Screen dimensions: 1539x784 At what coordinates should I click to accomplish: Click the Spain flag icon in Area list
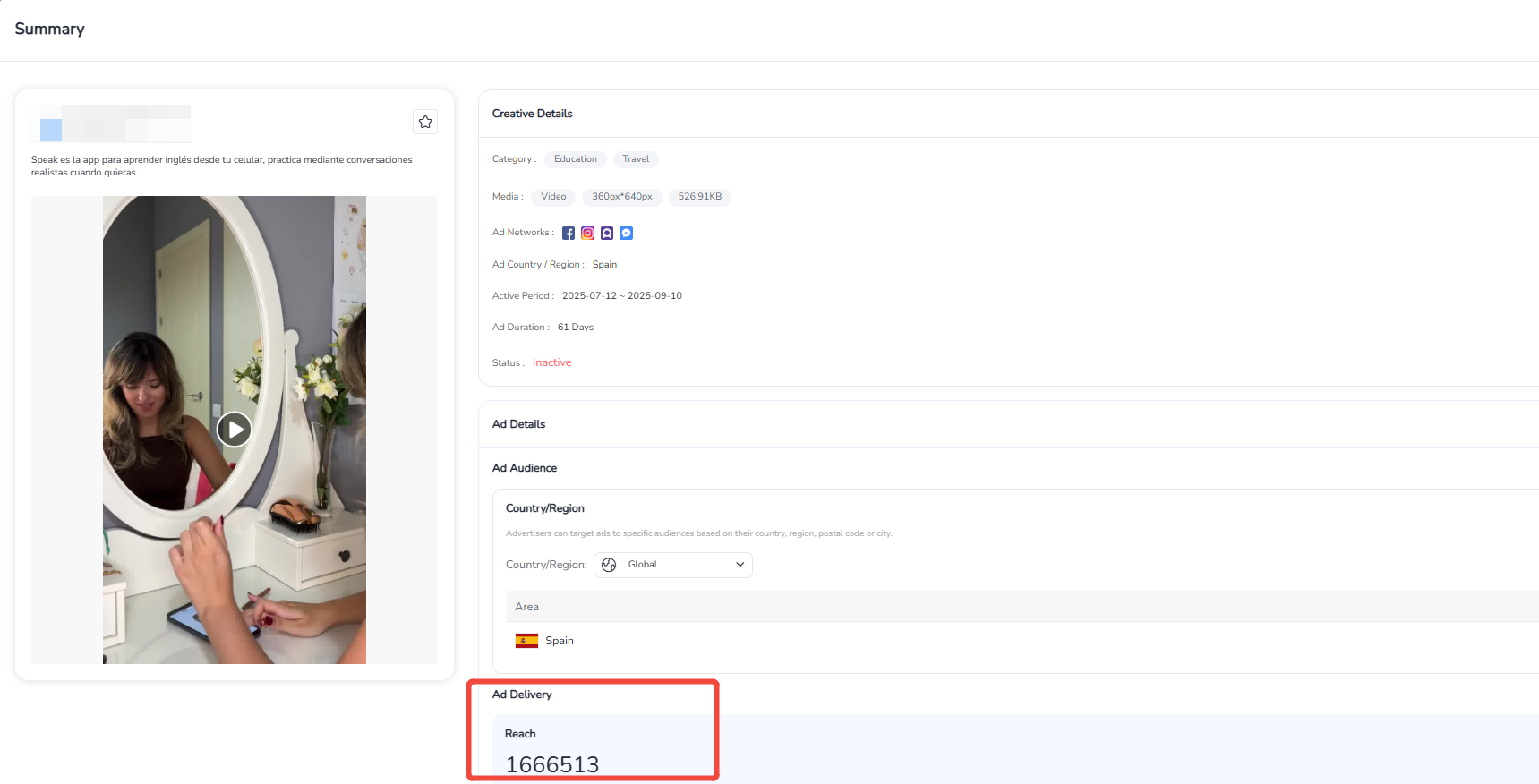[x=526, y=641]
